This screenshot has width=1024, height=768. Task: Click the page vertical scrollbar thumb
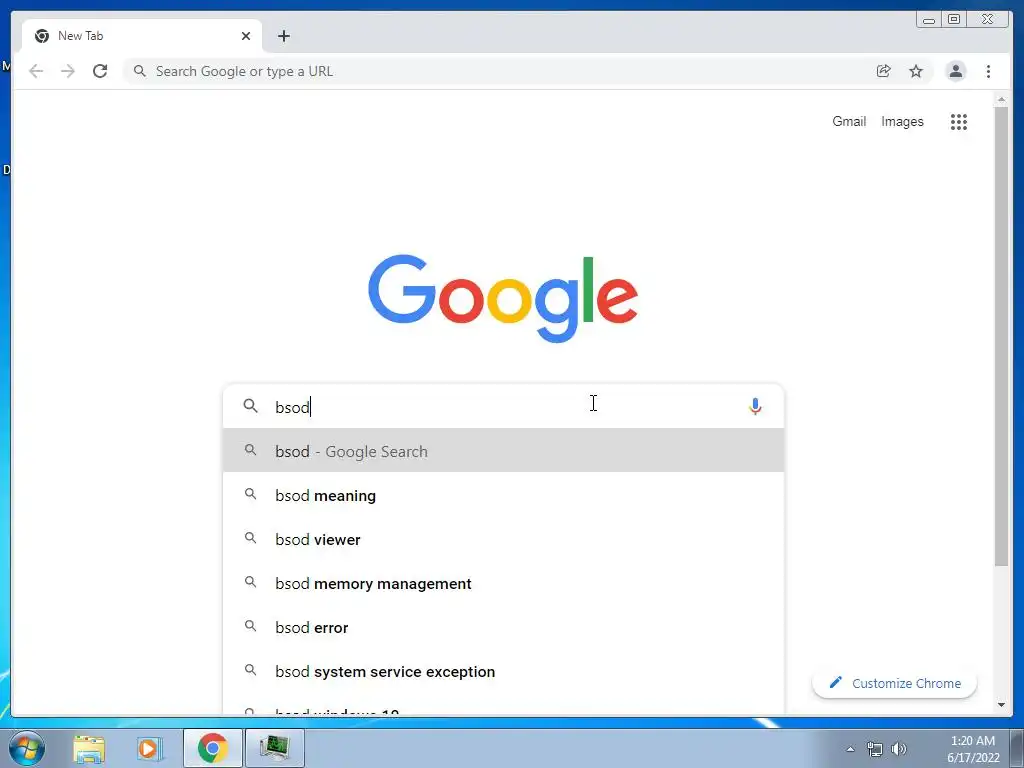[1001, 336]
